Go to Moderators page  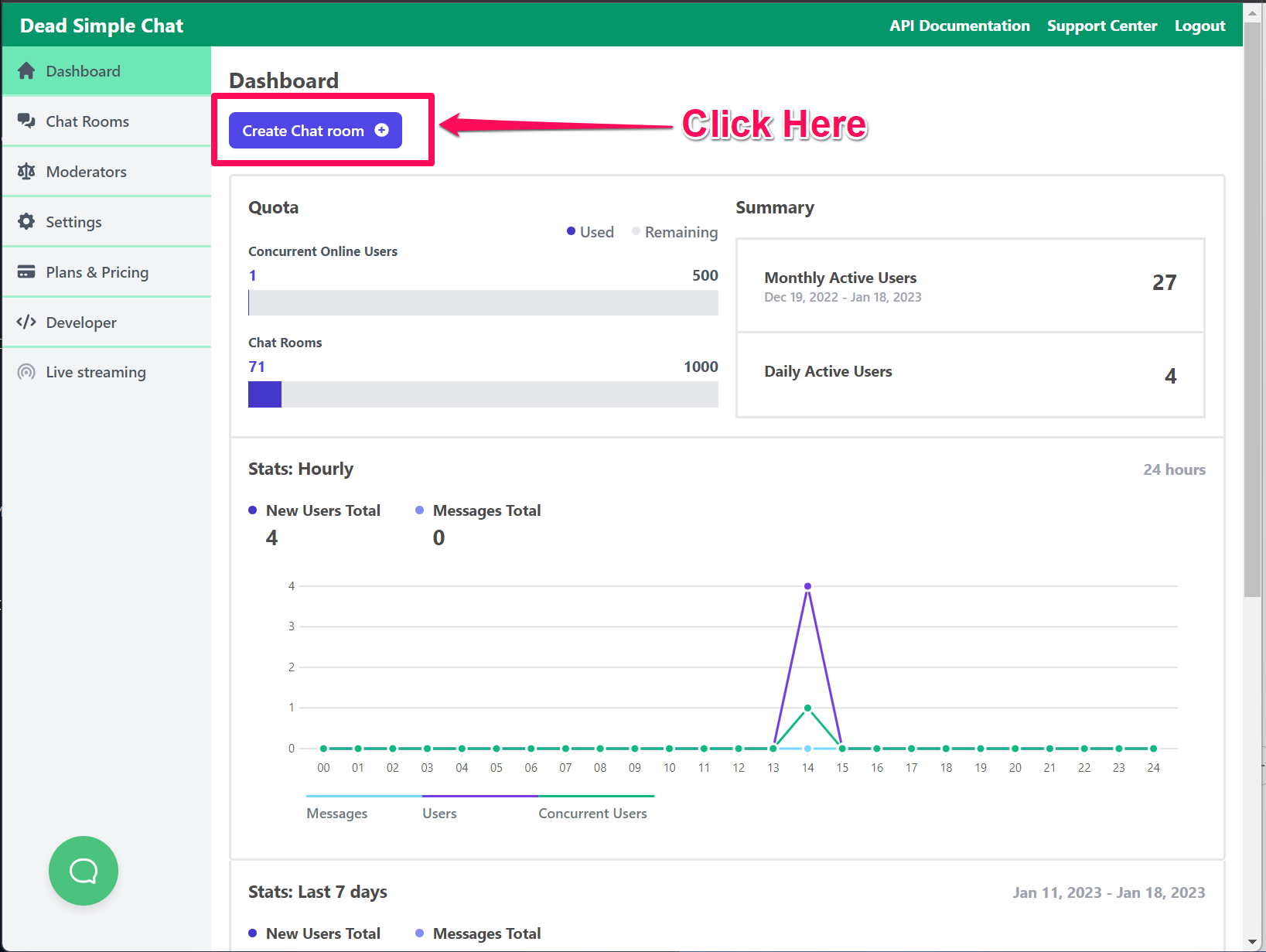(107, 172)
